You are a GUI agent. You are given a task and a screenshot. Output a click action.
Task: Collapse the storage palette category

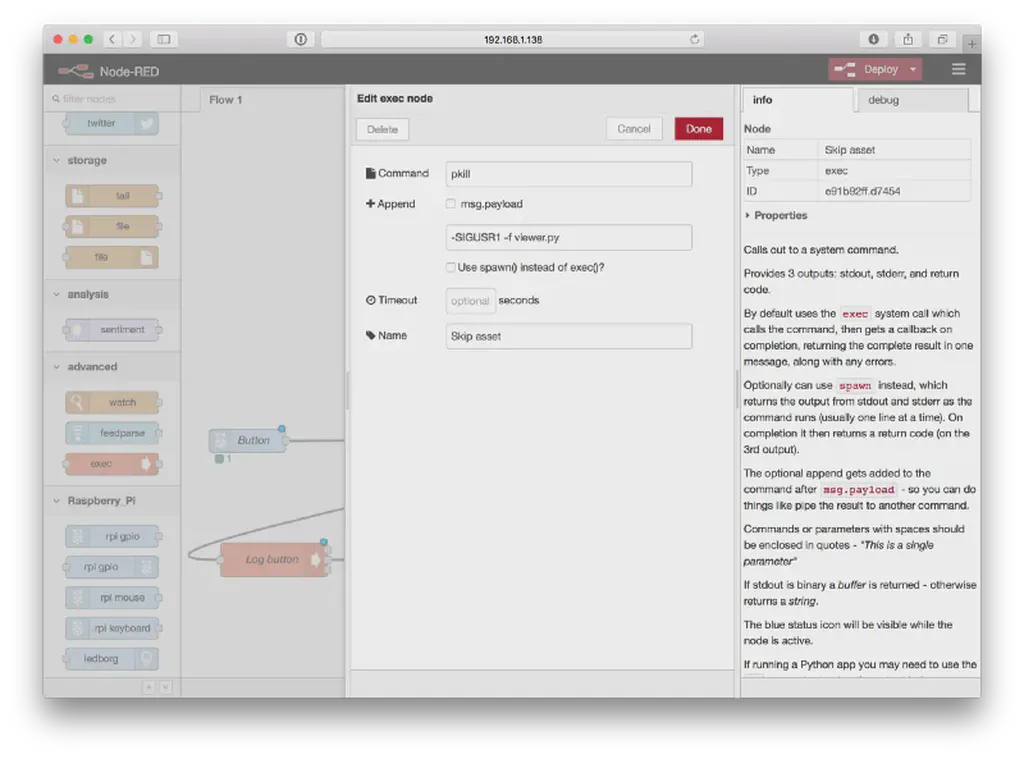coord(86,160)
